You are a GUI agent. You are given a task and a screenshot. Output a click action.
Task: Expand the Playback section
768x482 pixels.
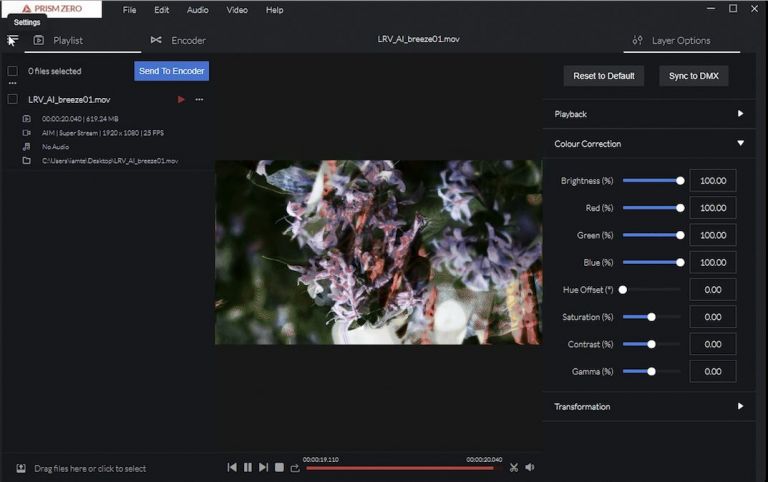pyautogui.click(x=740, y=114)
